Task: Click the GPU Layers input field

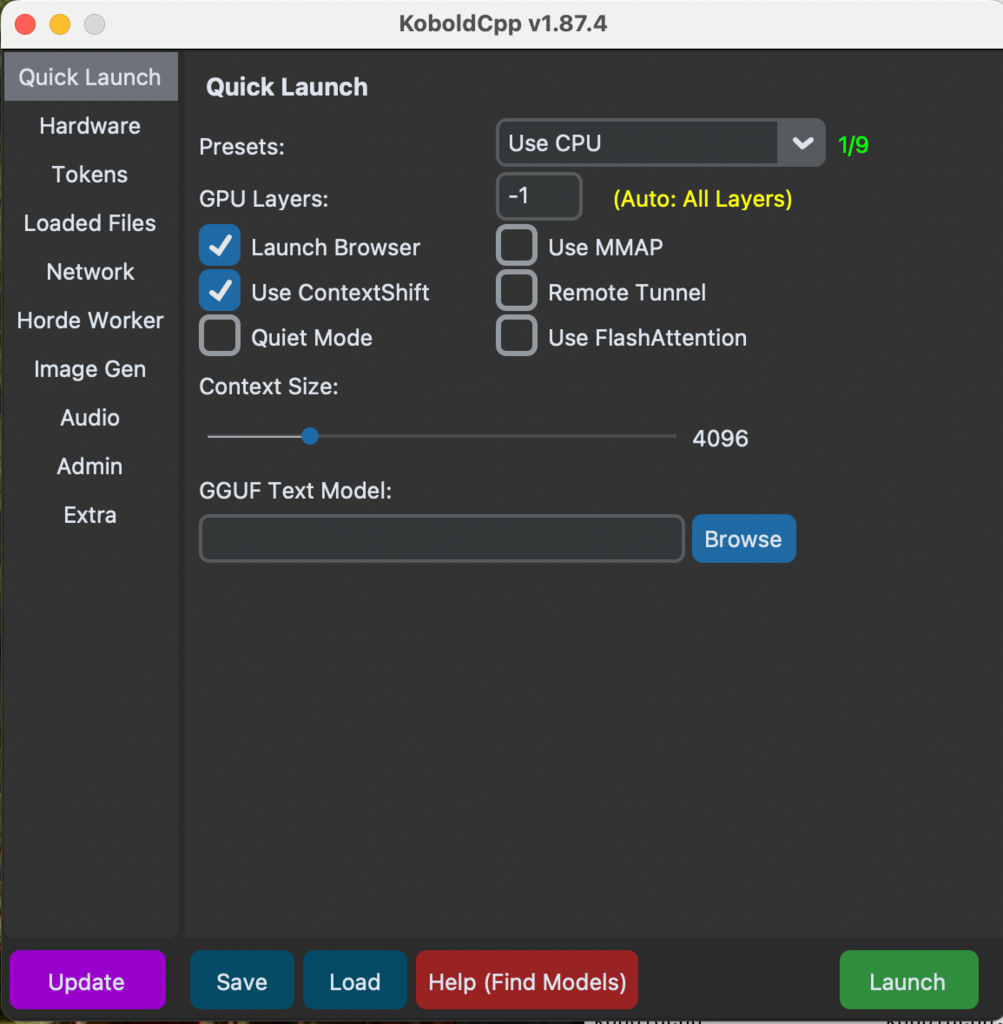Action: [539, 196]
